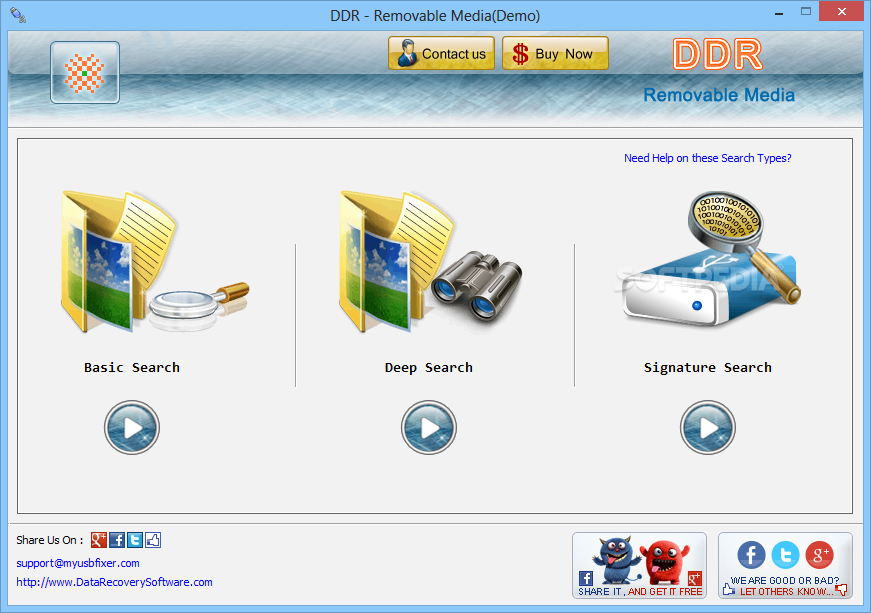Open support@myusbfixer.com email link
This screenshot has height=613, width=871.
[x=78, y=563]
